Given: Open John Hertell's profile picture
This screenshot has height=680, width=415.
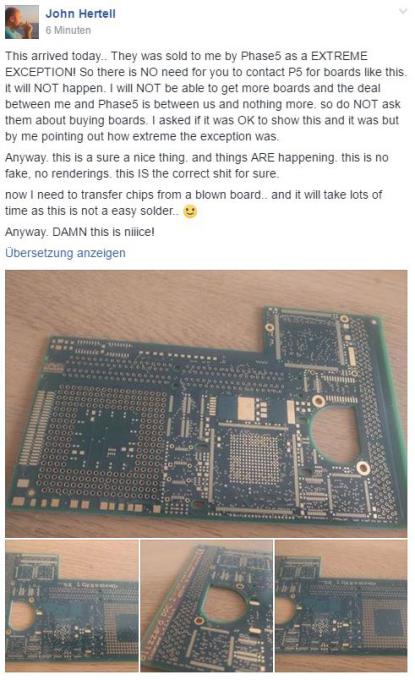Looking at the screenshot, I should (x=22, y=23).
